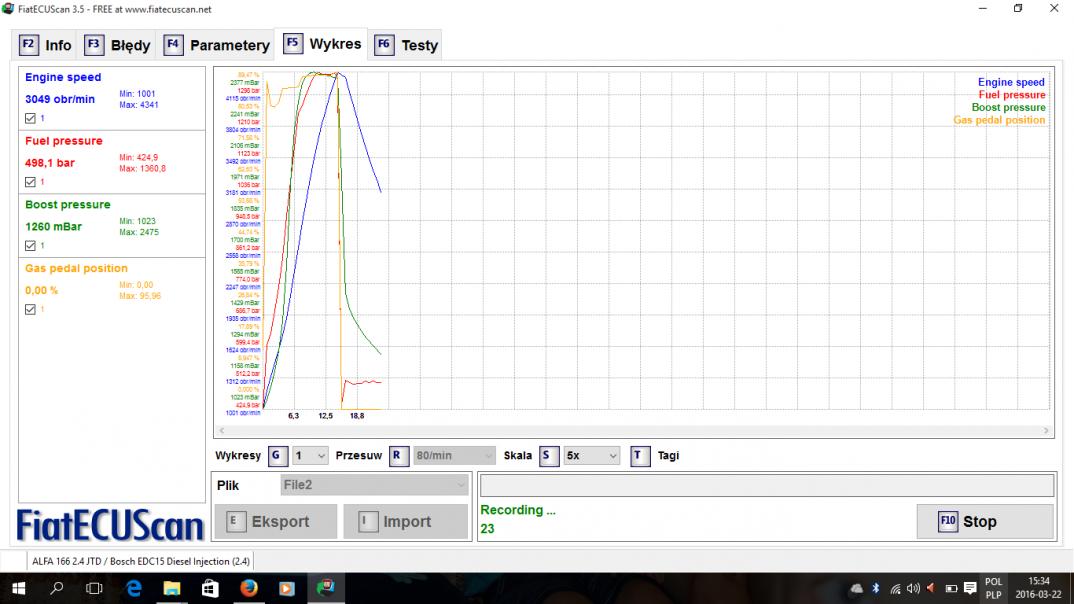Click the Boost pressure Max: 2475 value

tap(138, 232)
